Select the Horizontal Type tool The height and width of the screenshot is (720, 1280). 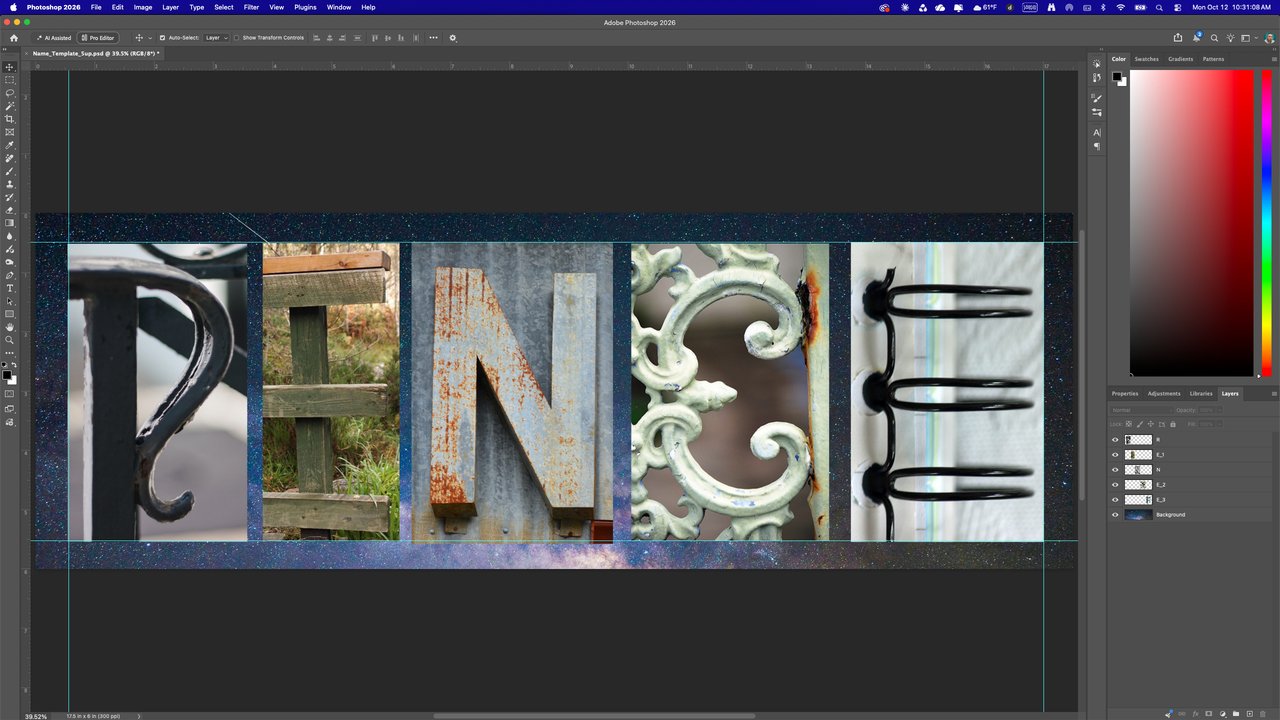pos(10,288)
